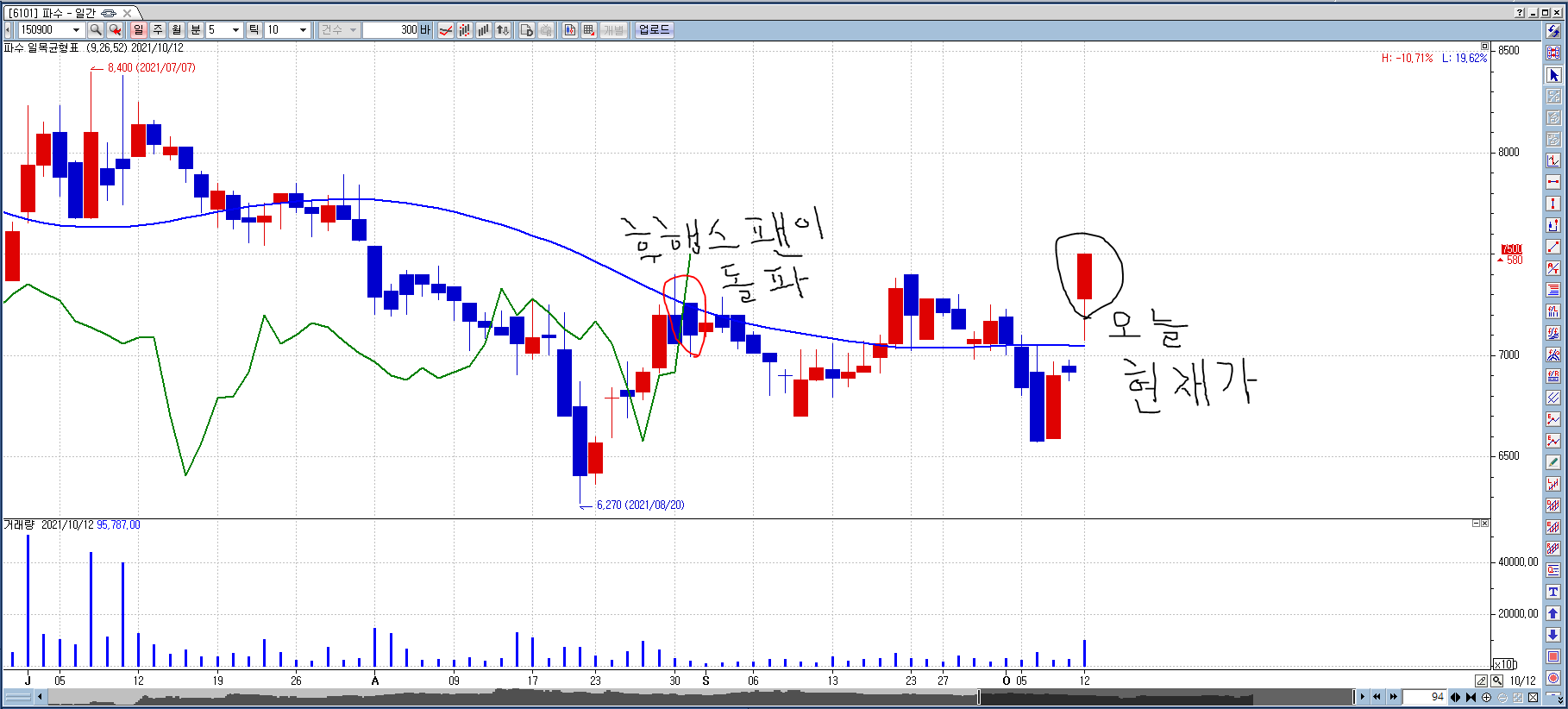Select the arrow pointer tool in sidebar
Screen dimensions: 1568x709
tap(1553, 75)
